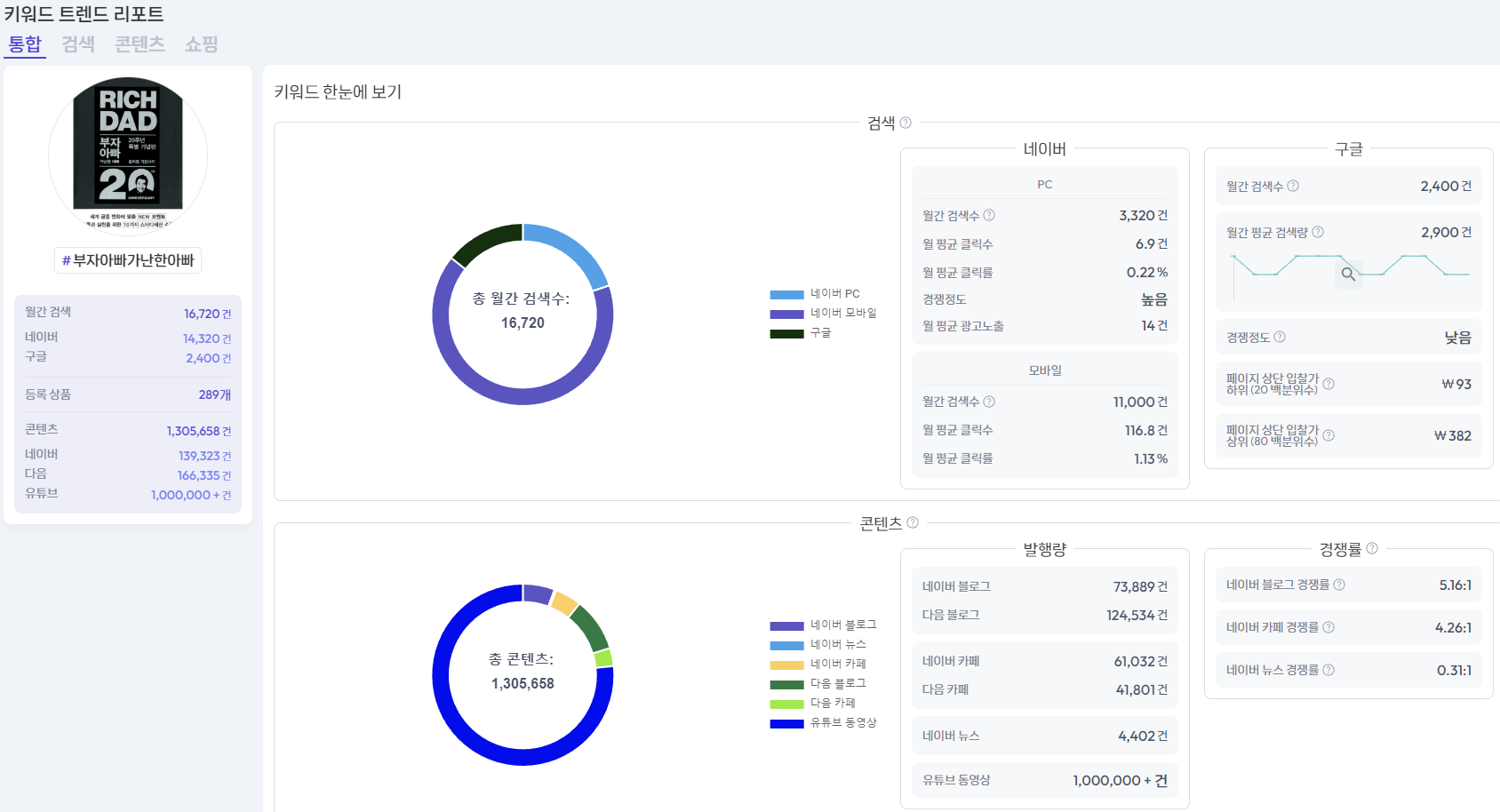Open the 콘텐츠 tab
This screenshot has width=1500, height=812.
coord(140,44)
